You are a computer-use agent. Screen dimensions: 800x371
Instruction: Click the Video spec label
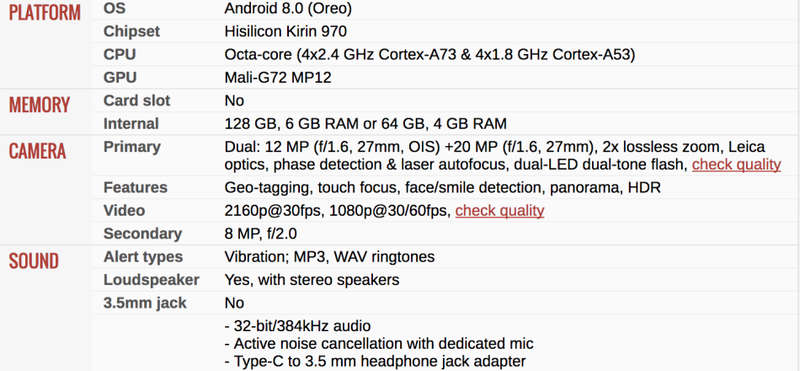click(x=124, y=211)
